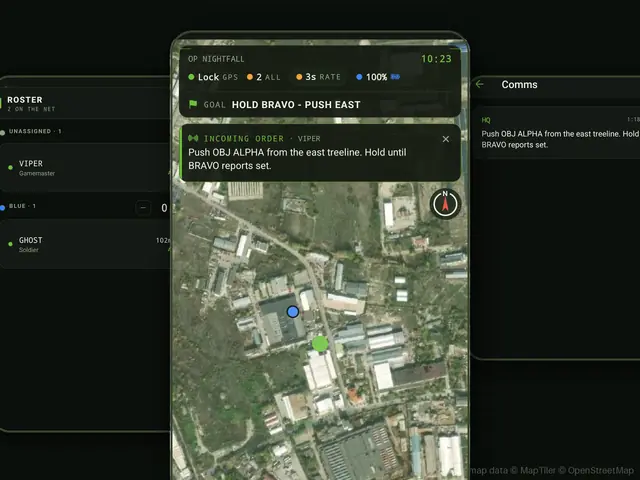The height and width of the screenshot is (480, 640).
Task: Tap the 10:23 clock
Action: (x=436, y=59)
